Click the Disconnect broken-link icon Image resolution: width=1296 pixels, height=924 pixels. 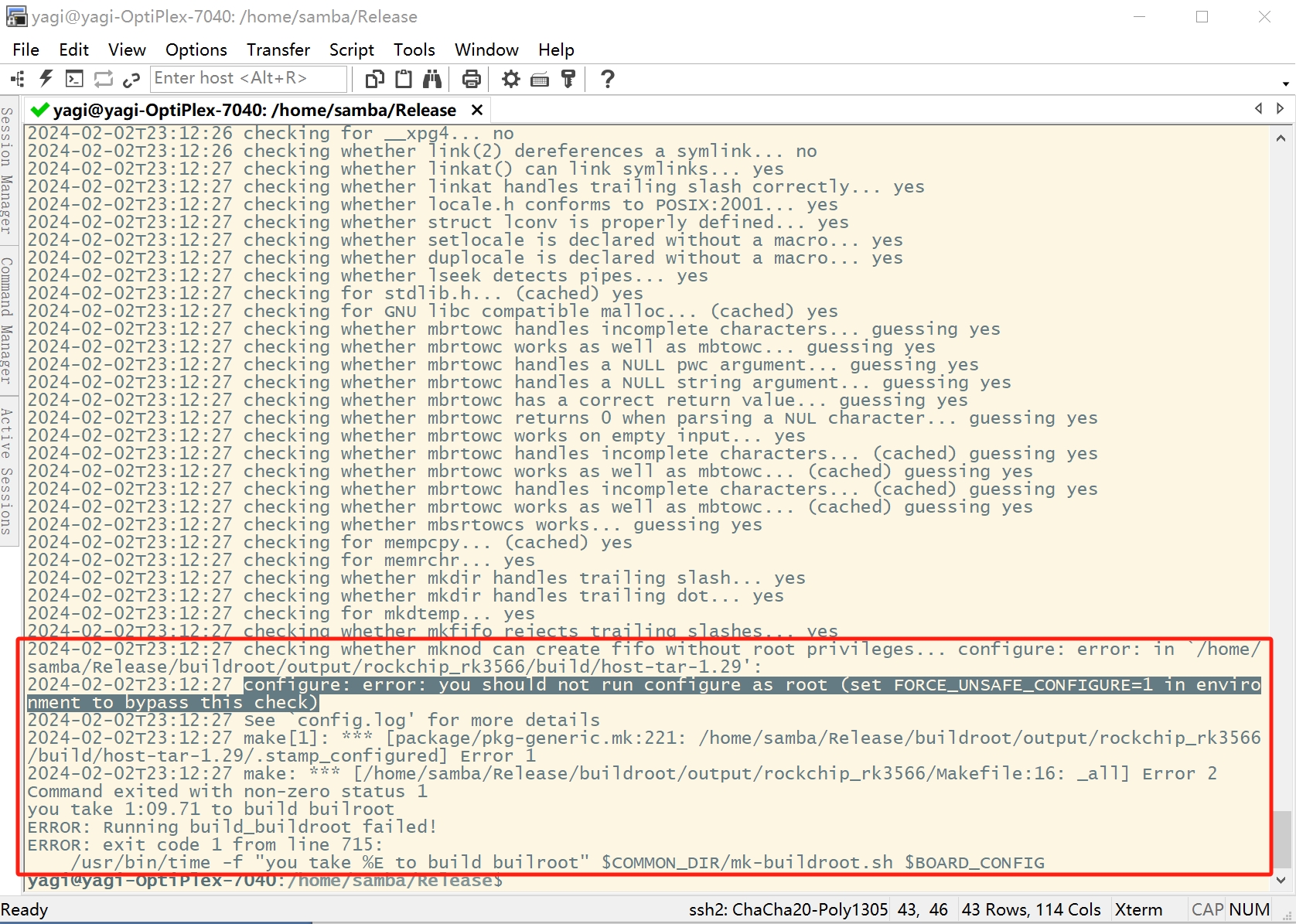[x=131, y=79]
